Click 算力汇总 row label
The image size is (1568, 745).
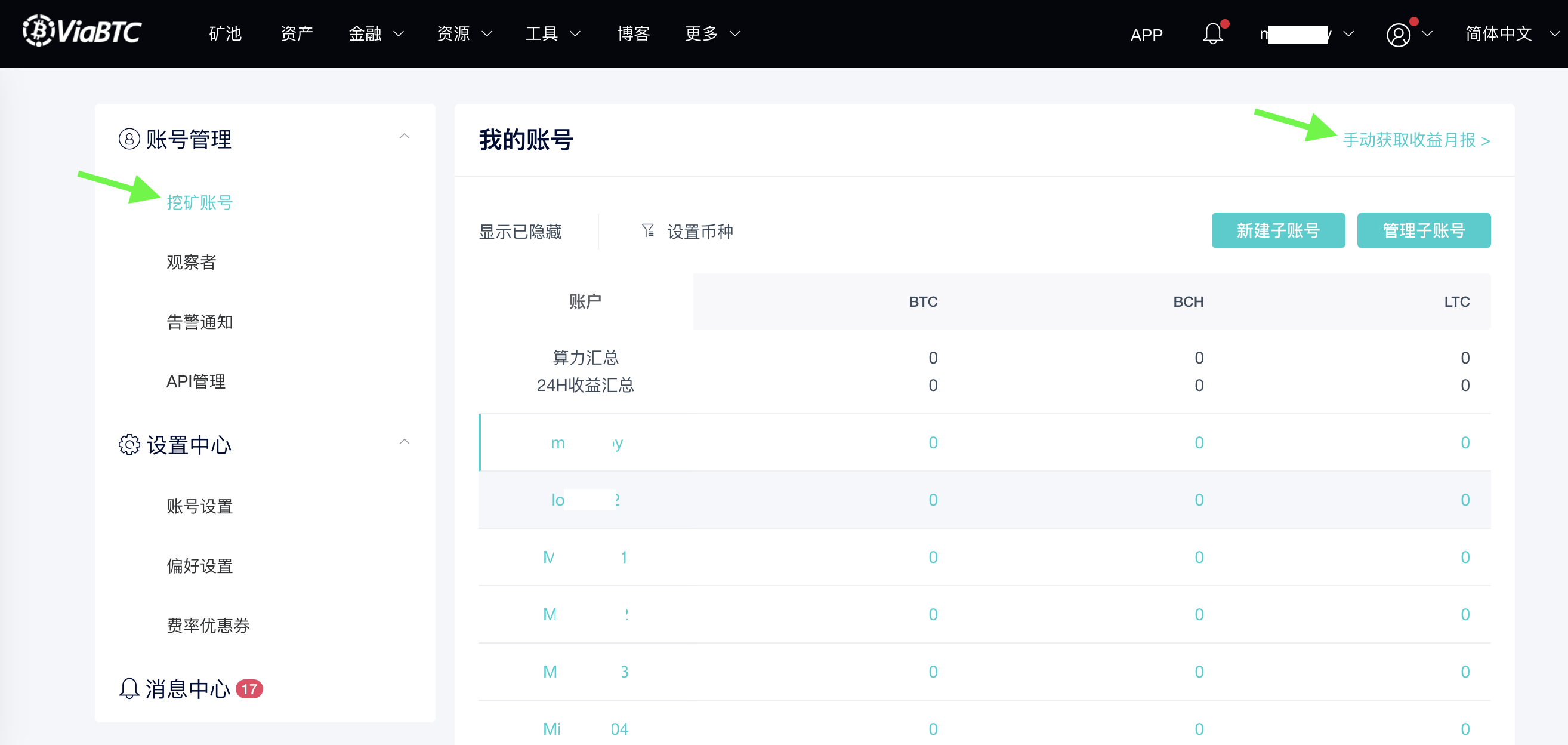(585, 358)
